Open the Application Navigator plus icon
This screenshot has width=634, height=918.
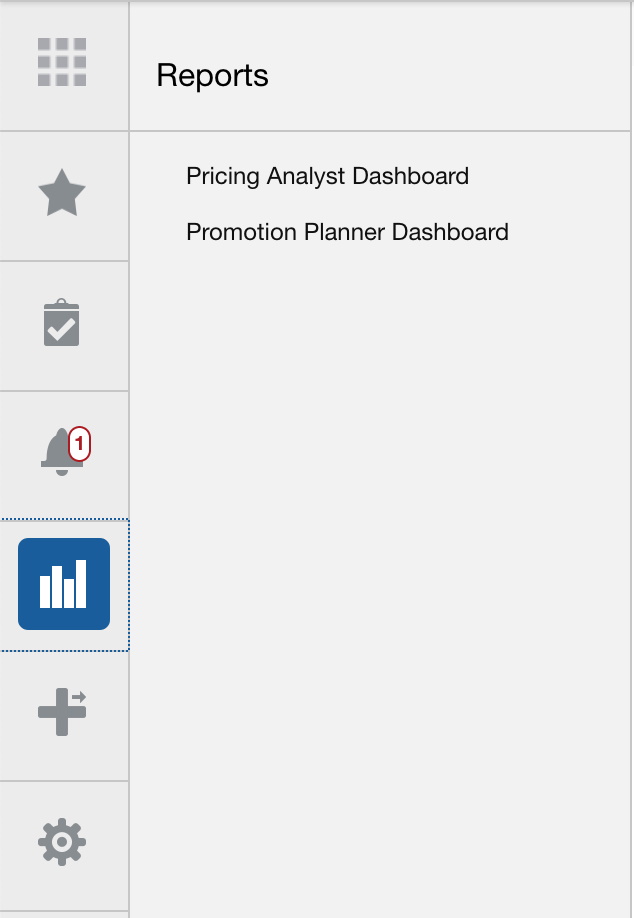(x=64, y=712)
